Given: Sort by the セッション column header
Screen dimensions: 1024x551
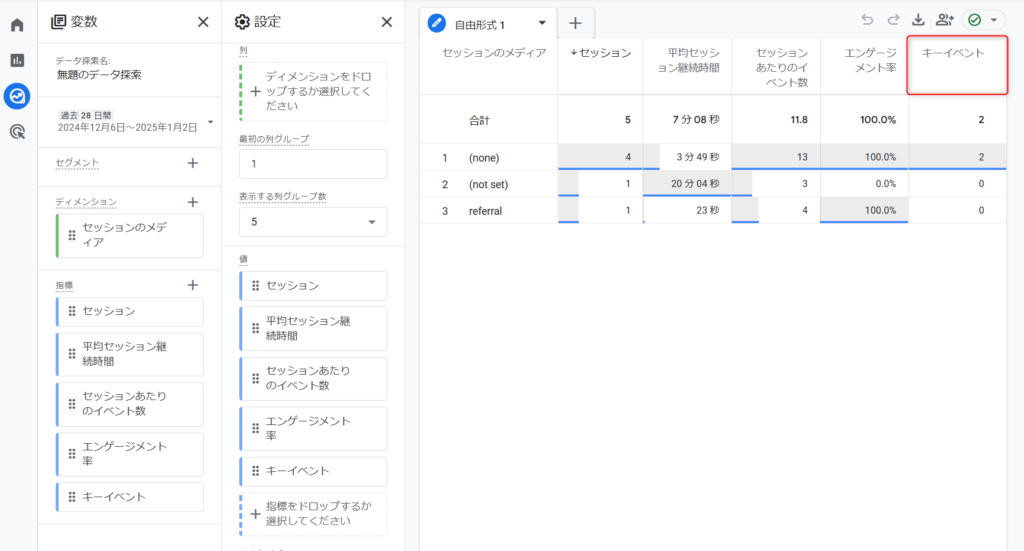Looking at the screenshot, I should pos(601,53).
